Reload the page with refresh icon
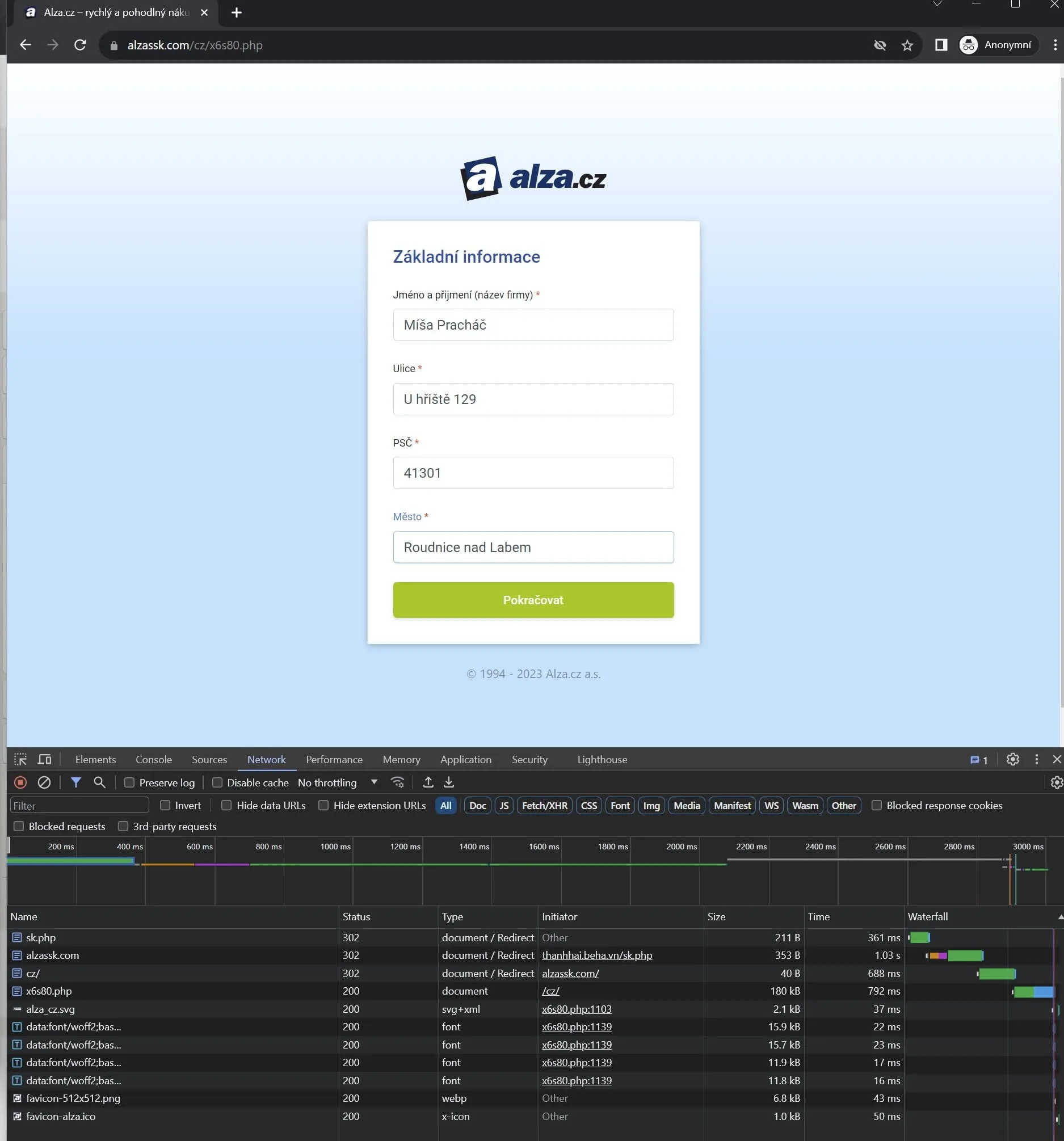 (81, 45)
